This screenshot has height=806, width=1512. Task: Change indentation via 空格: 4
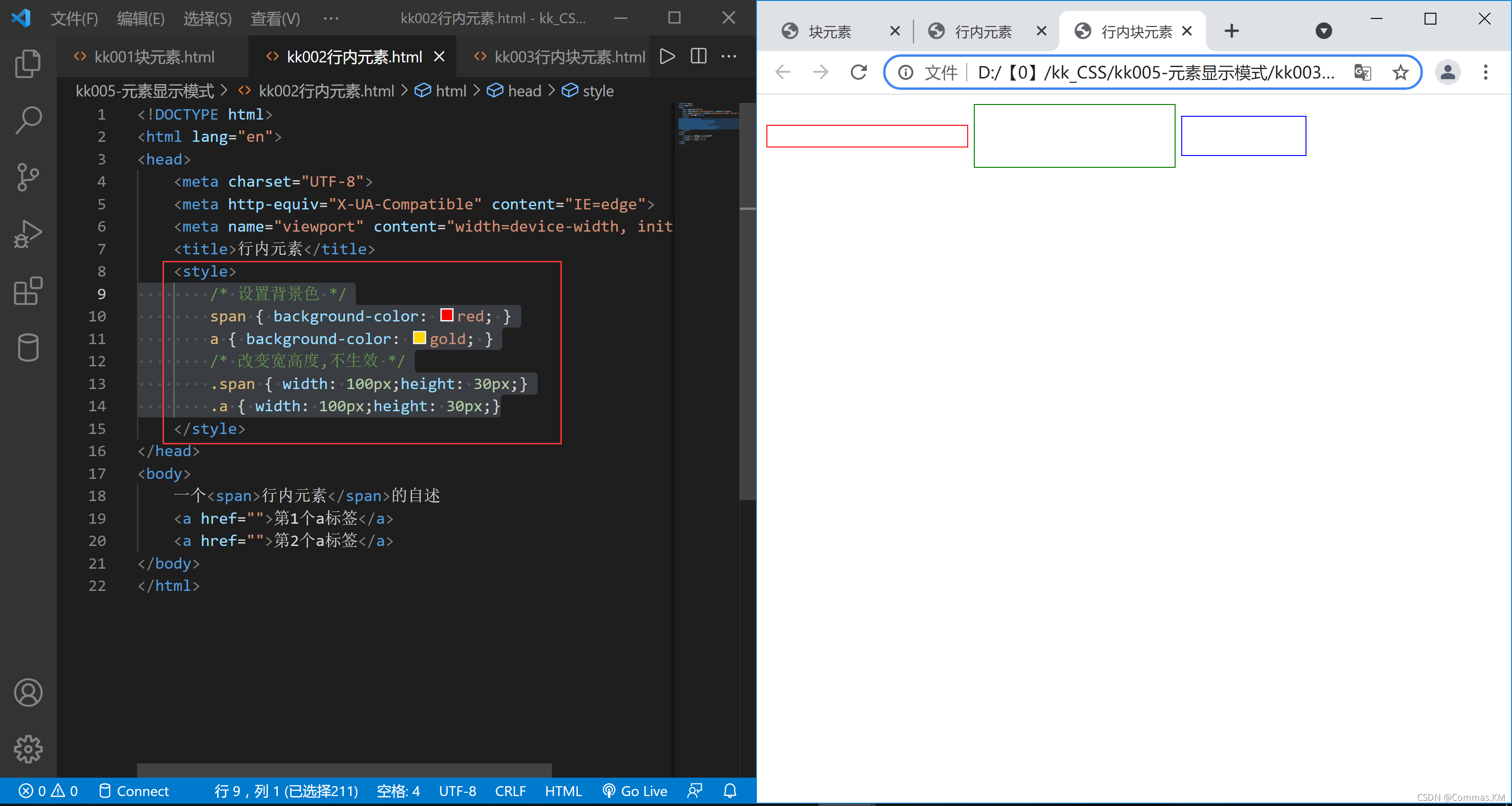(x=398, y=791)
